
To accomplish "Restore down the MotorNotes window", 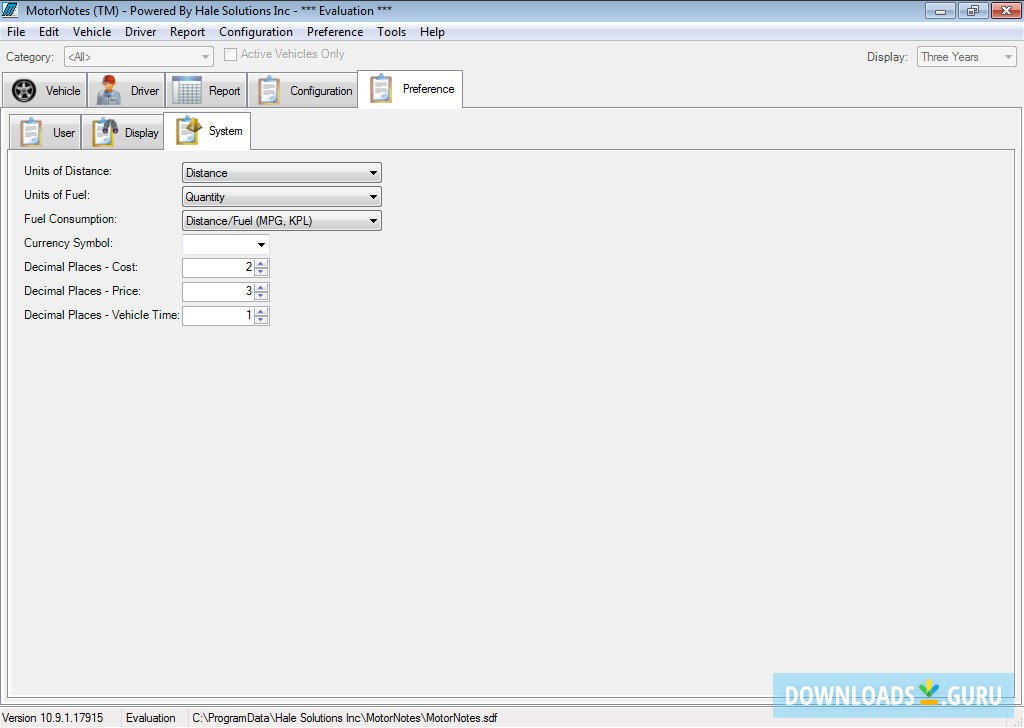I will [973, 10].
